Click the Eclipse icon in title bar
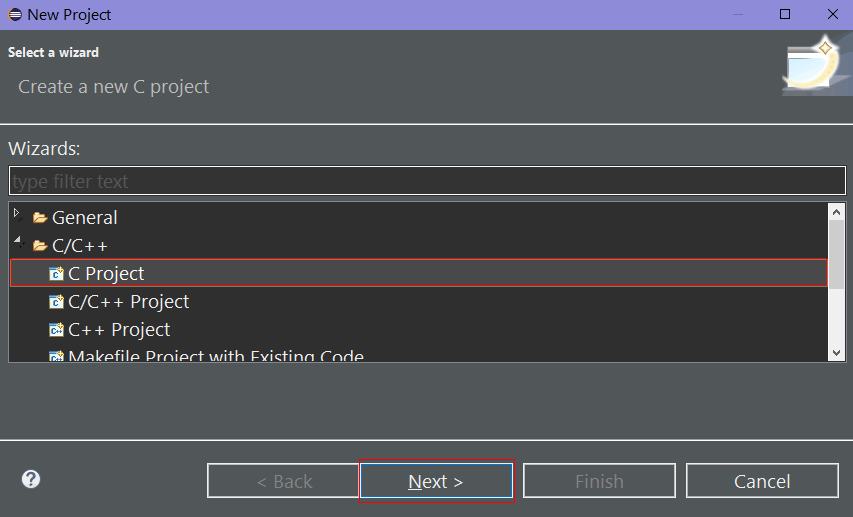The height and width of the screenshot is (517, 853). coord(15,15)
